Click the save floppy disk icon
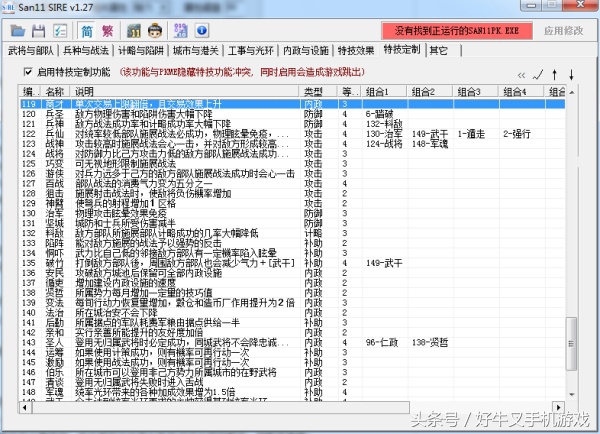 (x=38, y=31)
